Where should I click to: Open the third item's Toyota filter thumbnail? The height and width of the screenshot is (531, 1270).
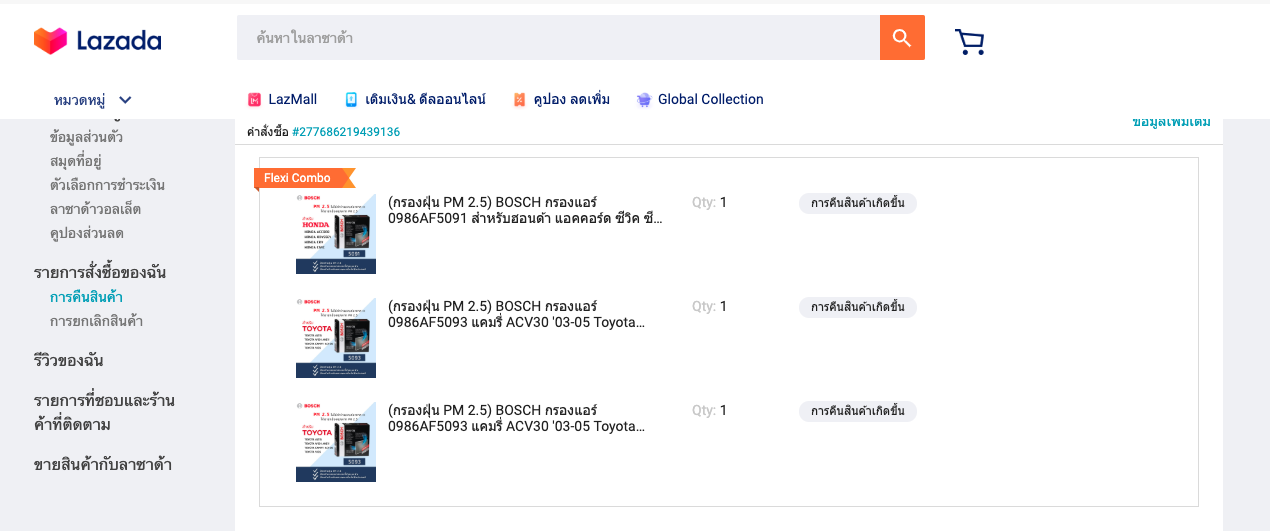pos(336,442)
